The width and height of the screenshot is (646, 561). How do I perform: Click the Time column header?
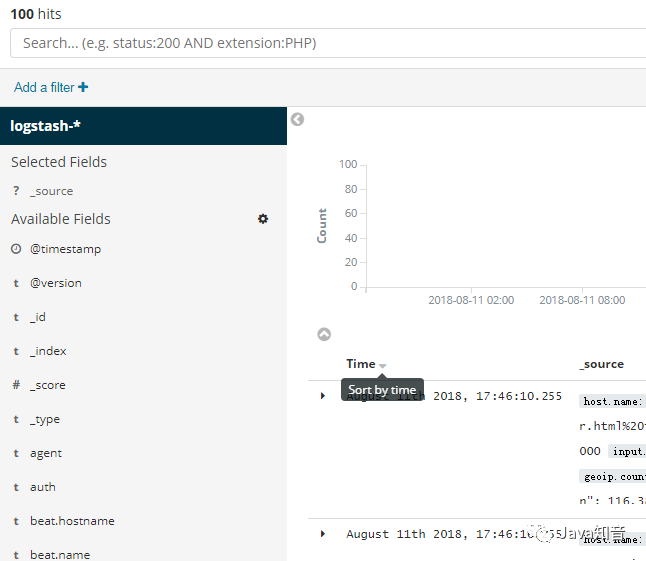pyautogui.click(x=360, y=364)
